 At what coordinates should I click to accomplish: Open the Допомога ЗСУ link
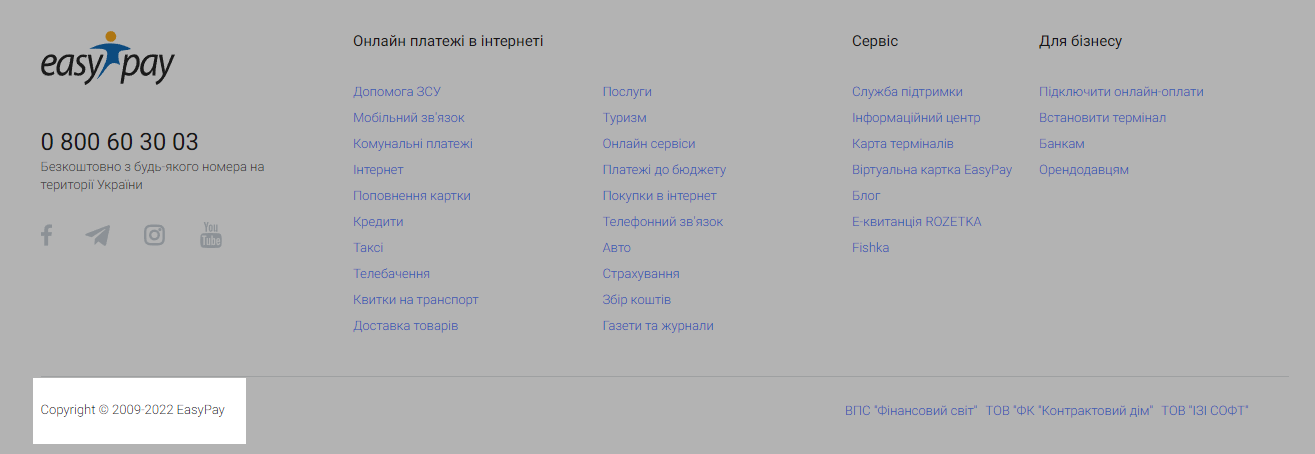click(x=397, y=91)
